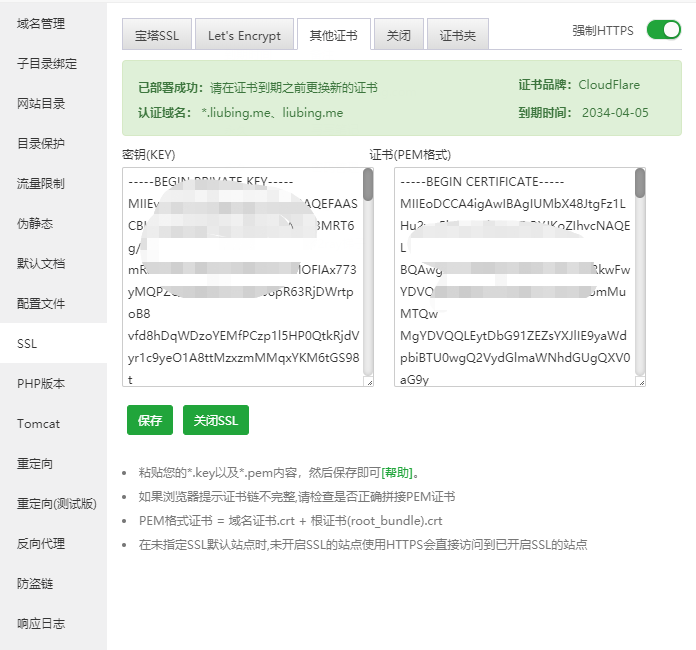The width and height of the screenshot is (696, 650).
Task: Open the 关闭 tab
Action: [x=399, y=36]
